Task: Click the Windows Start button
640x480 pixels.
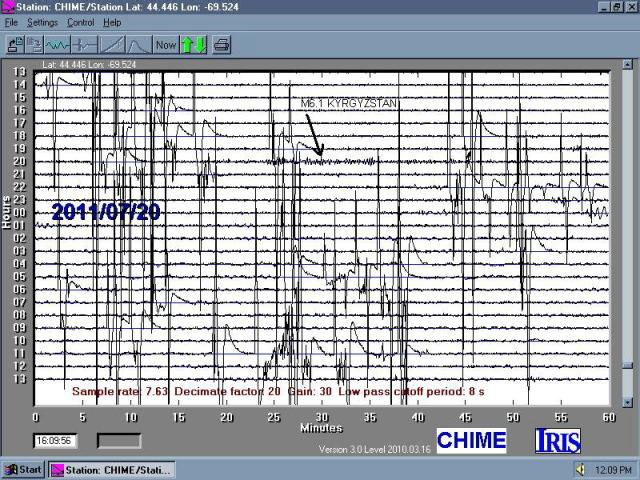Action: tap(23, 469)
